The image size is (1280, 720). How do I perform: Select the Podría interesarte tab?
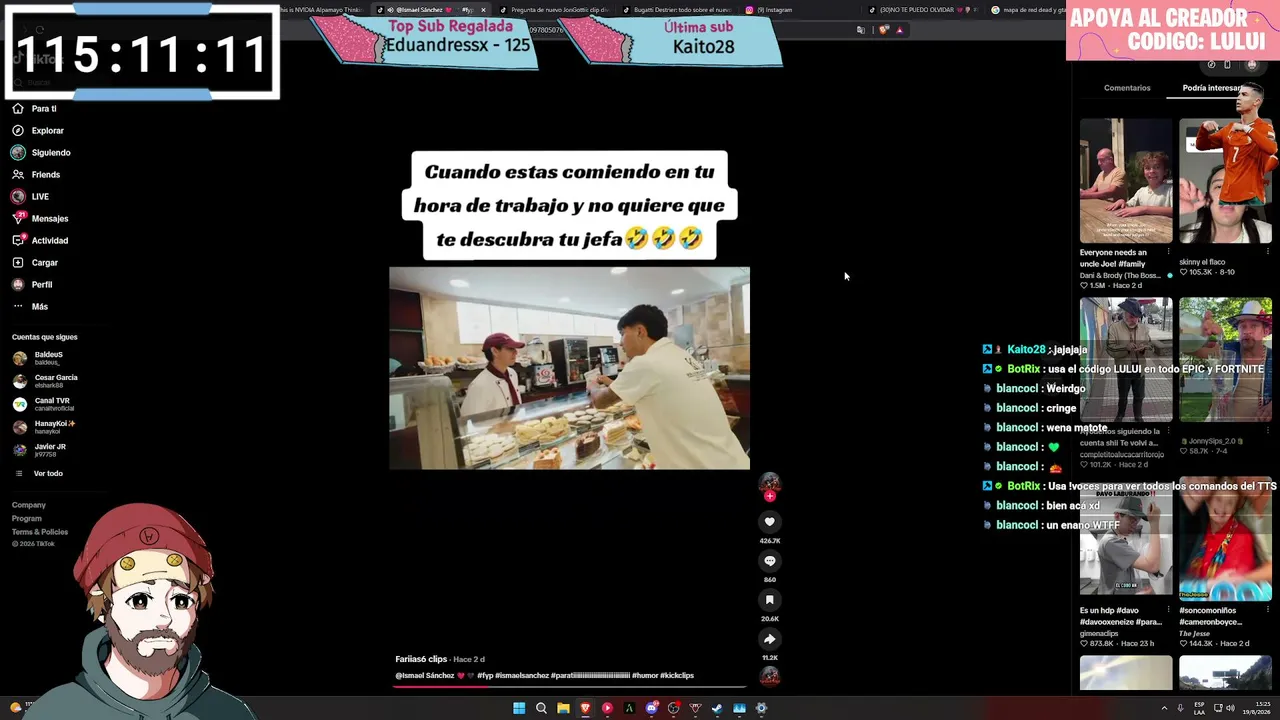[x=1213, y=88]
